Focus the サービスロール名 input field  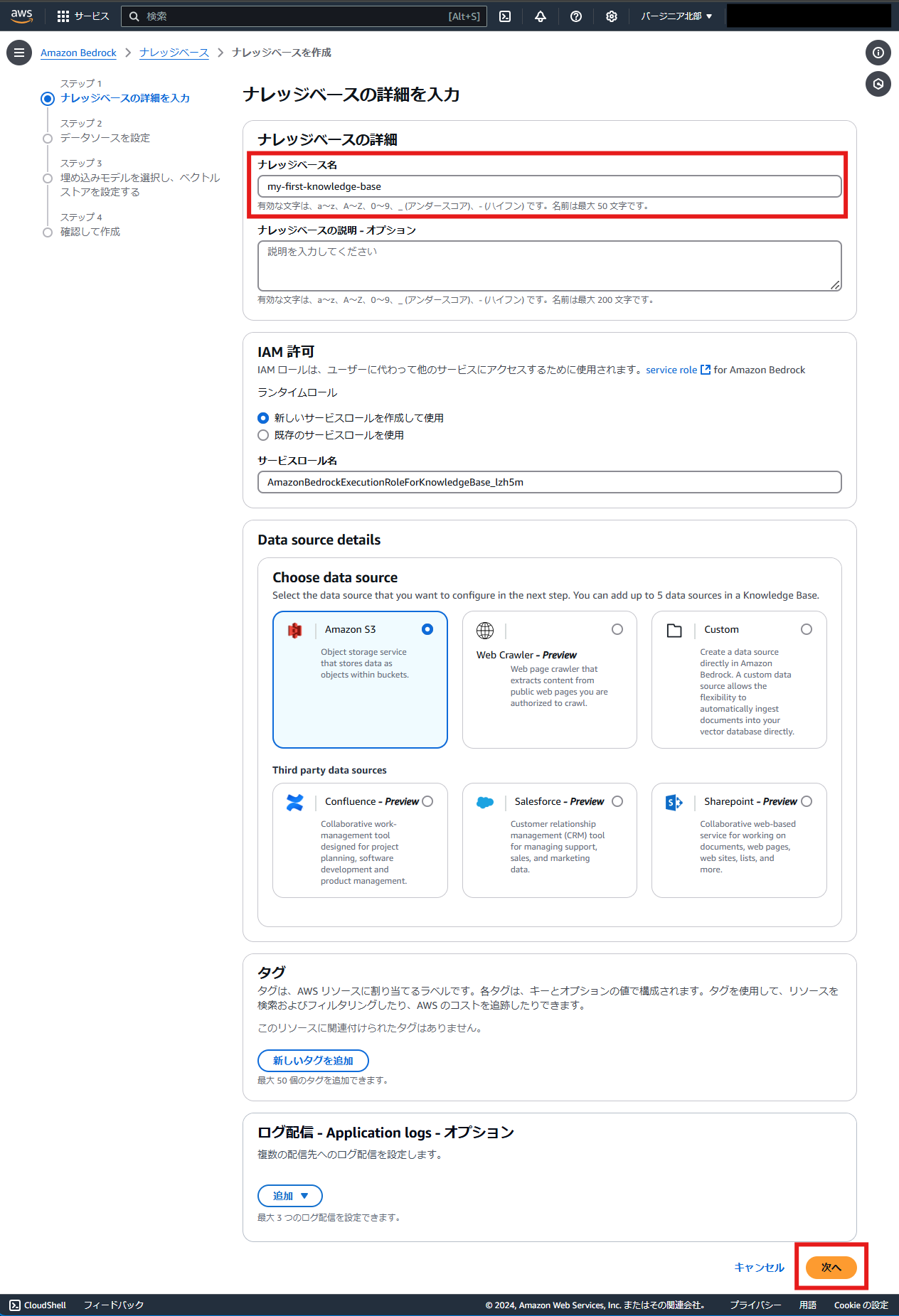pos(550,482)
